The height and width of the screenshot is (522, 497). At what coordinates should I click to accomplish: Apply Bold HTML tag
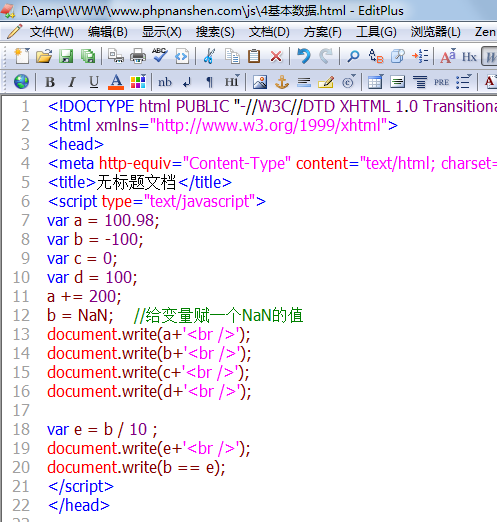coord(50,82)
